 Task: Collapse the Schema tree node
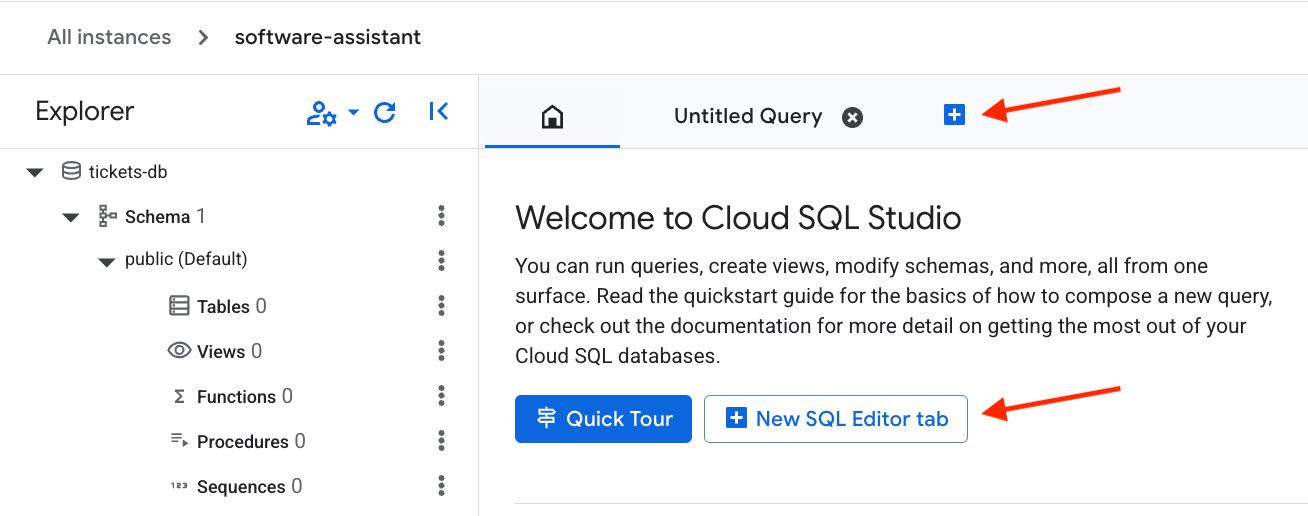pos(71,217)
